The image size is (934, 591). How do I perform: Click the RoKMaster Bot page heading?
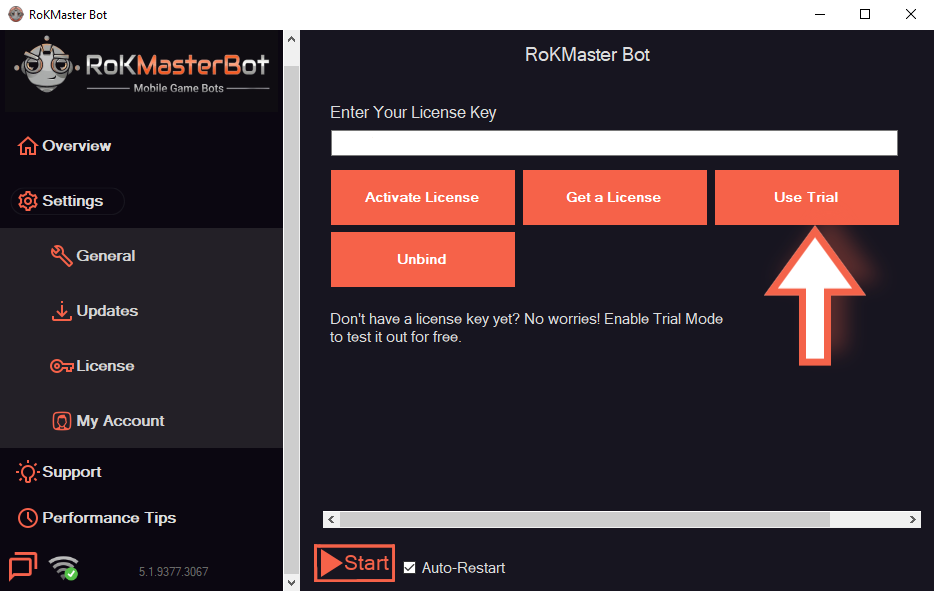(x=587, y=55)
